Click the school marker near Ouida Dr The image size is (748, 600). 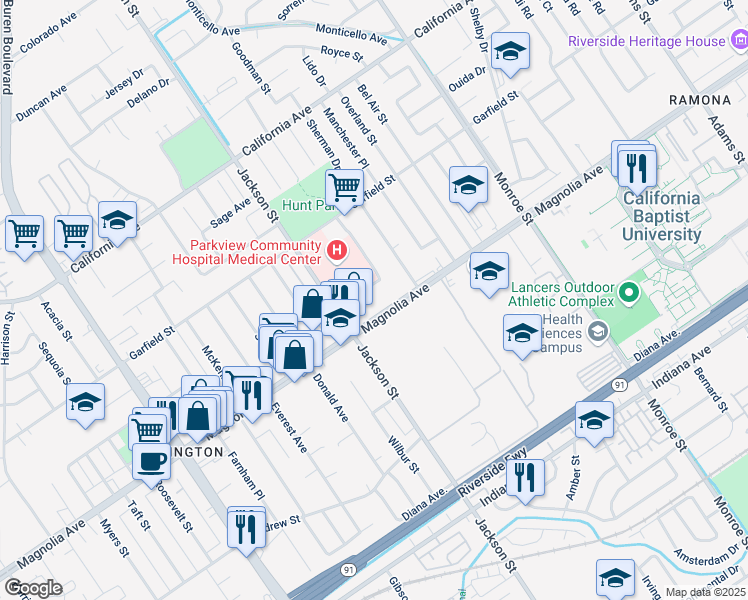(510, 52)
